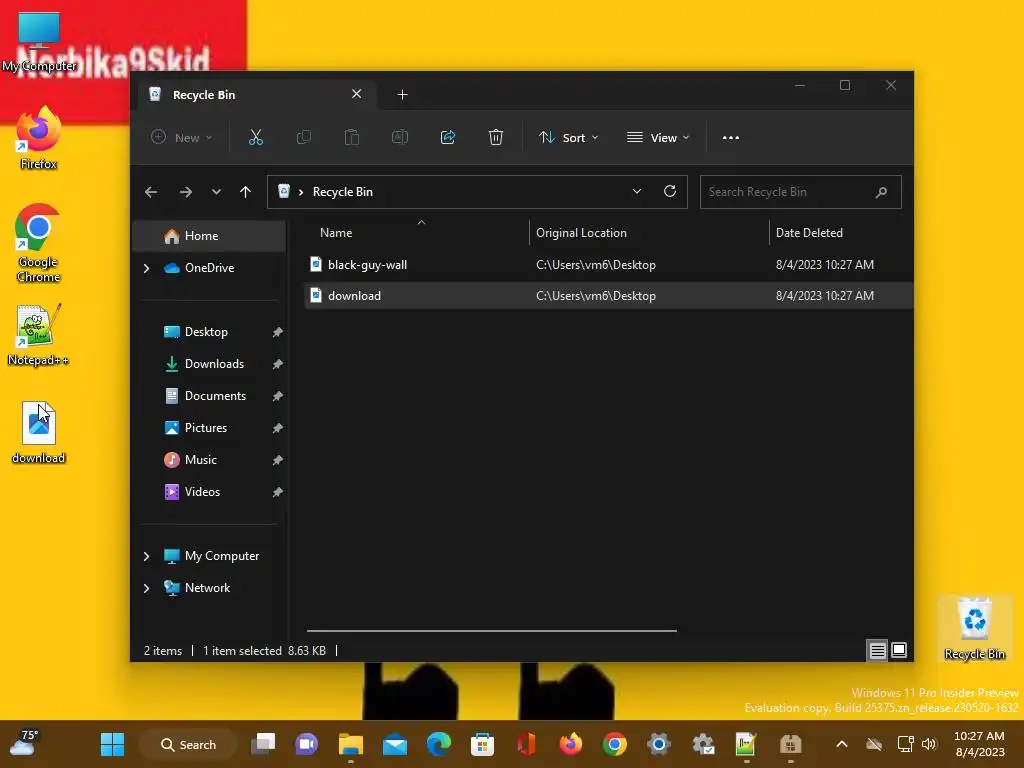Click the Paste clipboard icon
1024x768 pixels.
[x=352, y=138]
